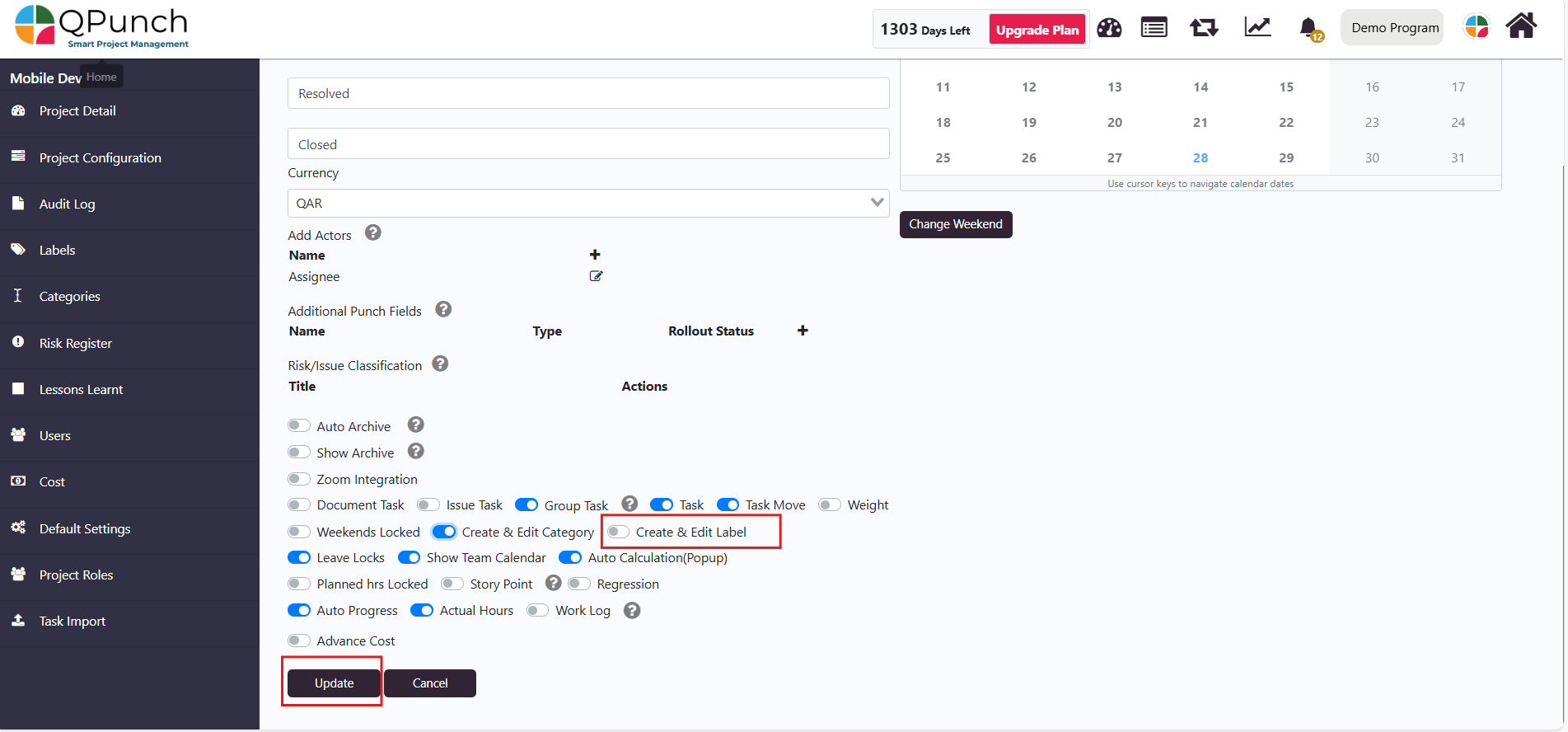Image resolution: width=1568 pixels, height=732 pixels.
Task: Enable the Weight toggle
Action: (830, 504)
